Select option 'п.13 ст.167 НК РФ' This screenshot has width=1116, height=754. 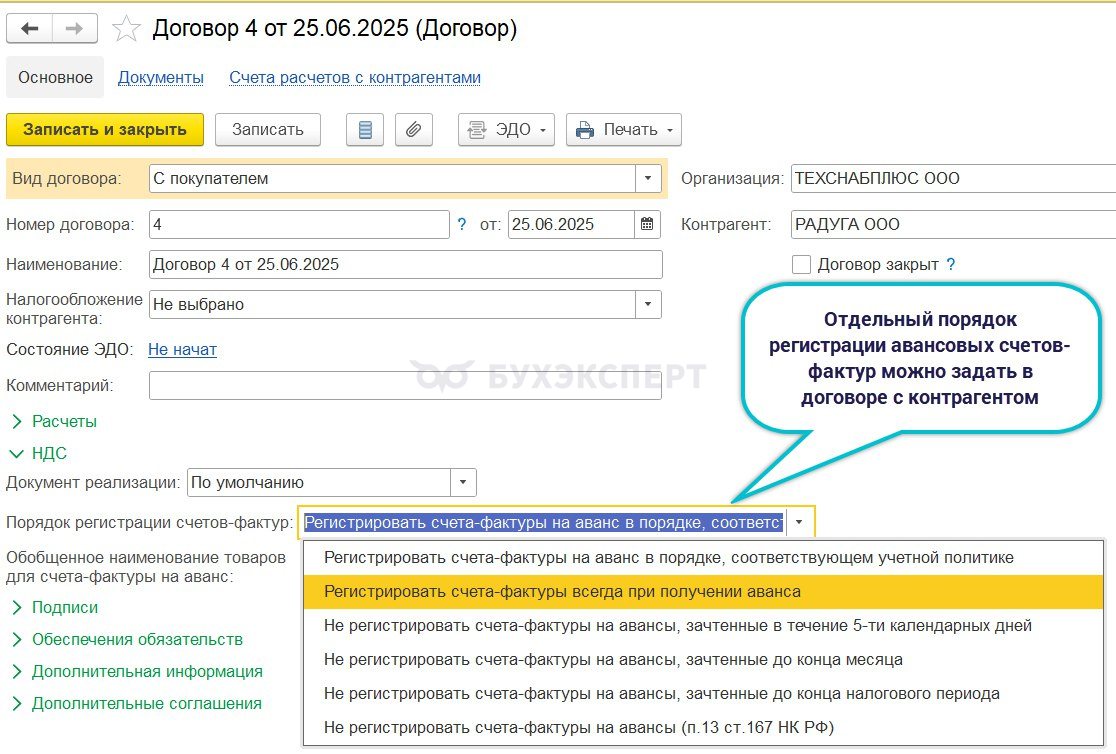pos(703,728)
